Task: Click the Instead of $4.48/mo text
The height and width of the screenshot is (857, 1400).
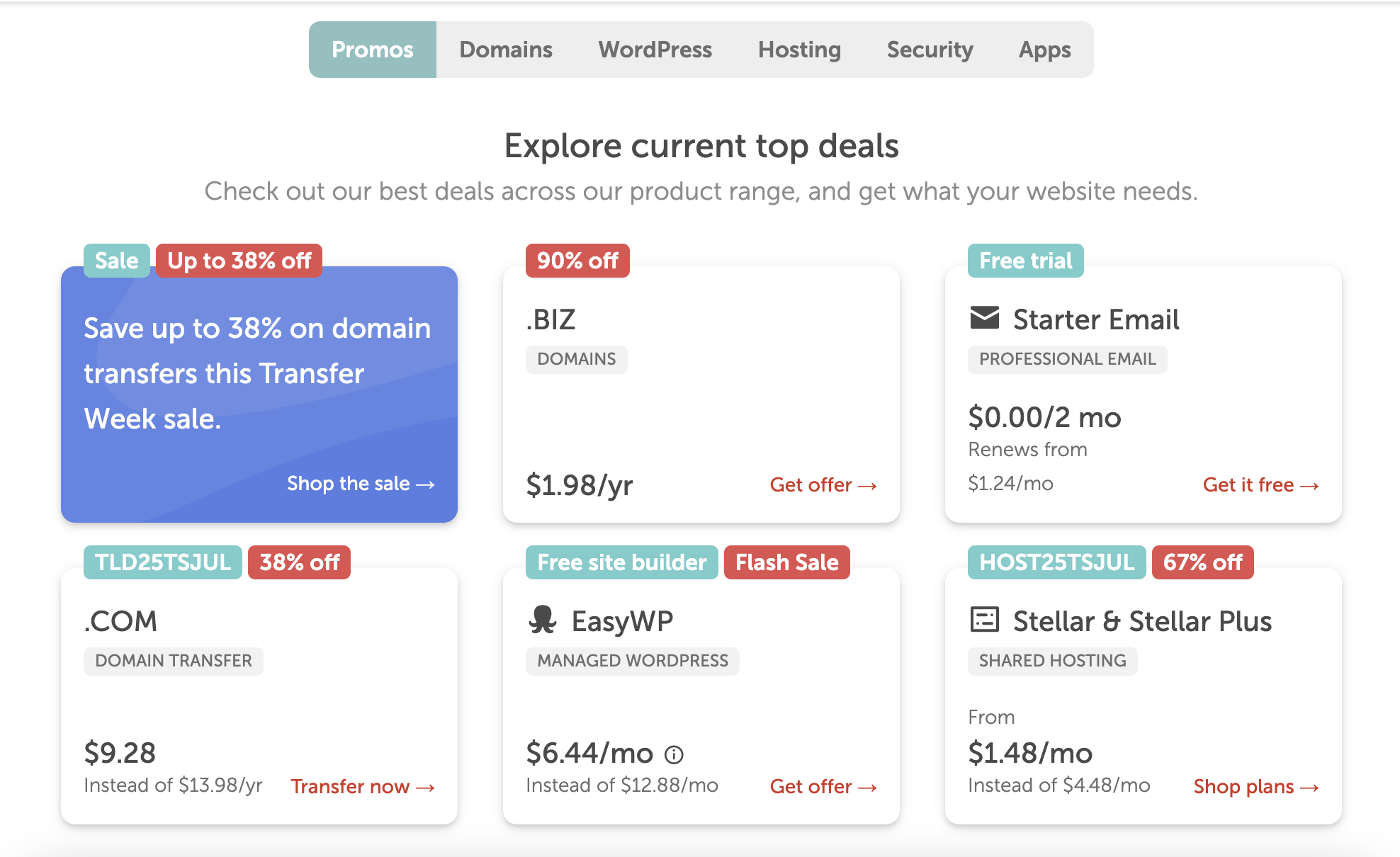Action: pos(1059,785)
